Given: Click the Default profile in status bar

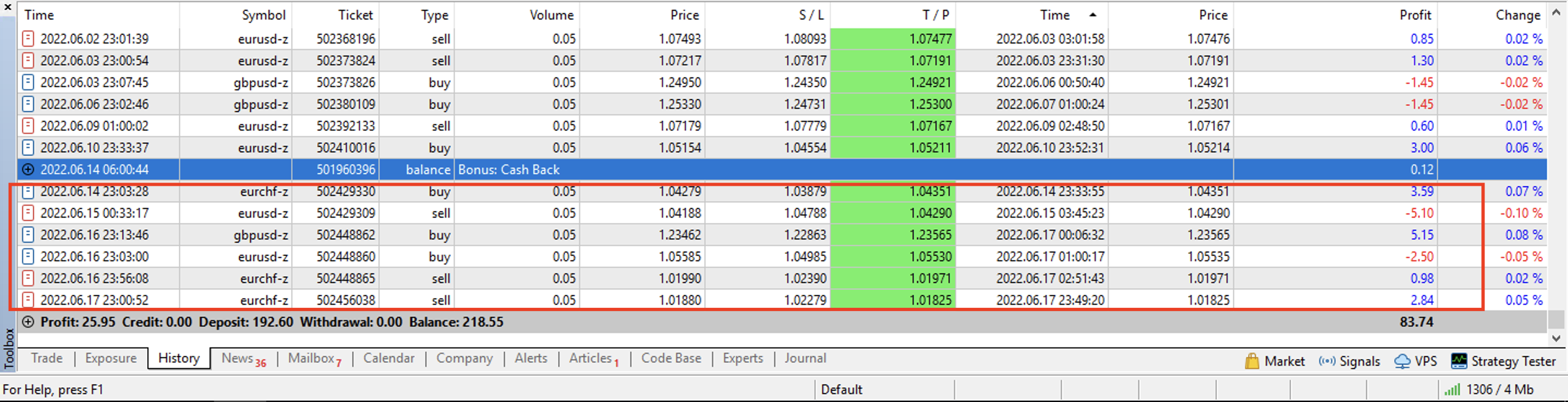Looking at the screenshot, I should tap(841, 390).
